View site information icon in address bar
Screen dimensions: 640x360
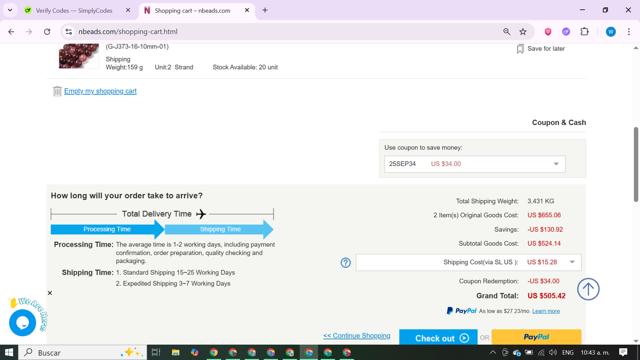[69, 31]
